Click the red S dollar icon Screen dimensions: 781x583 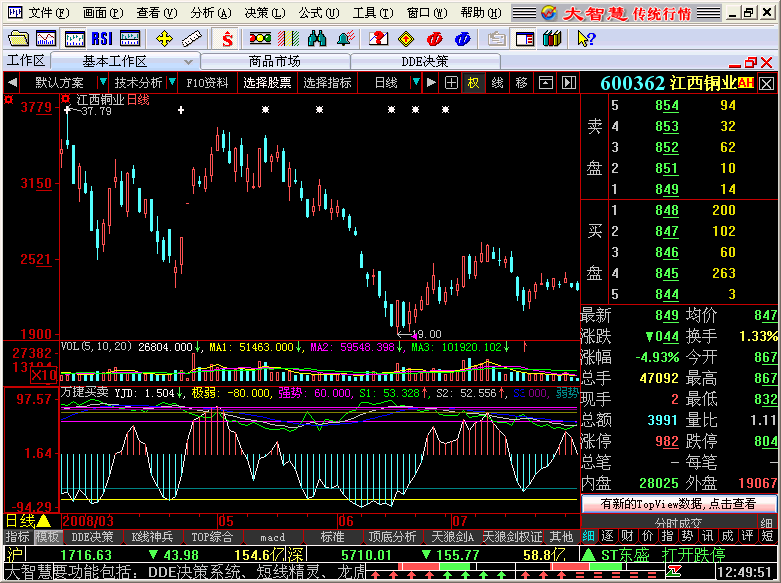click(x=227, y=38)
